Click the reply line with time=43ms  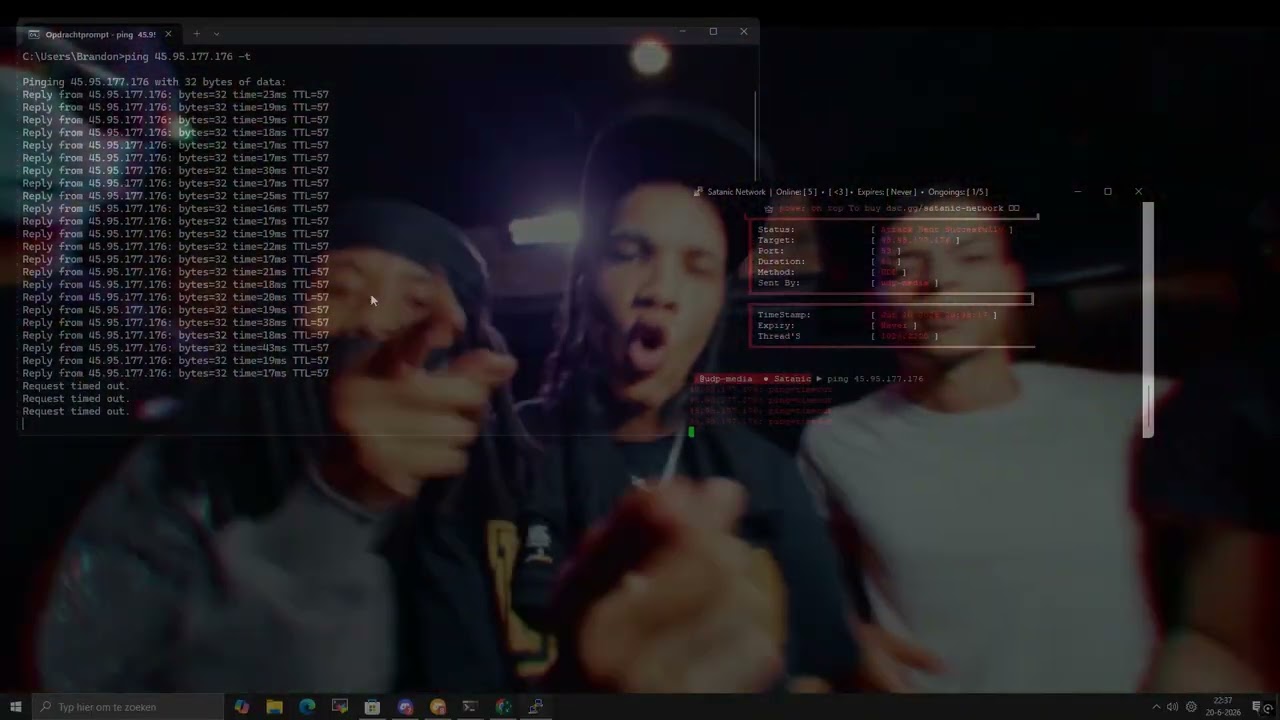175,348
